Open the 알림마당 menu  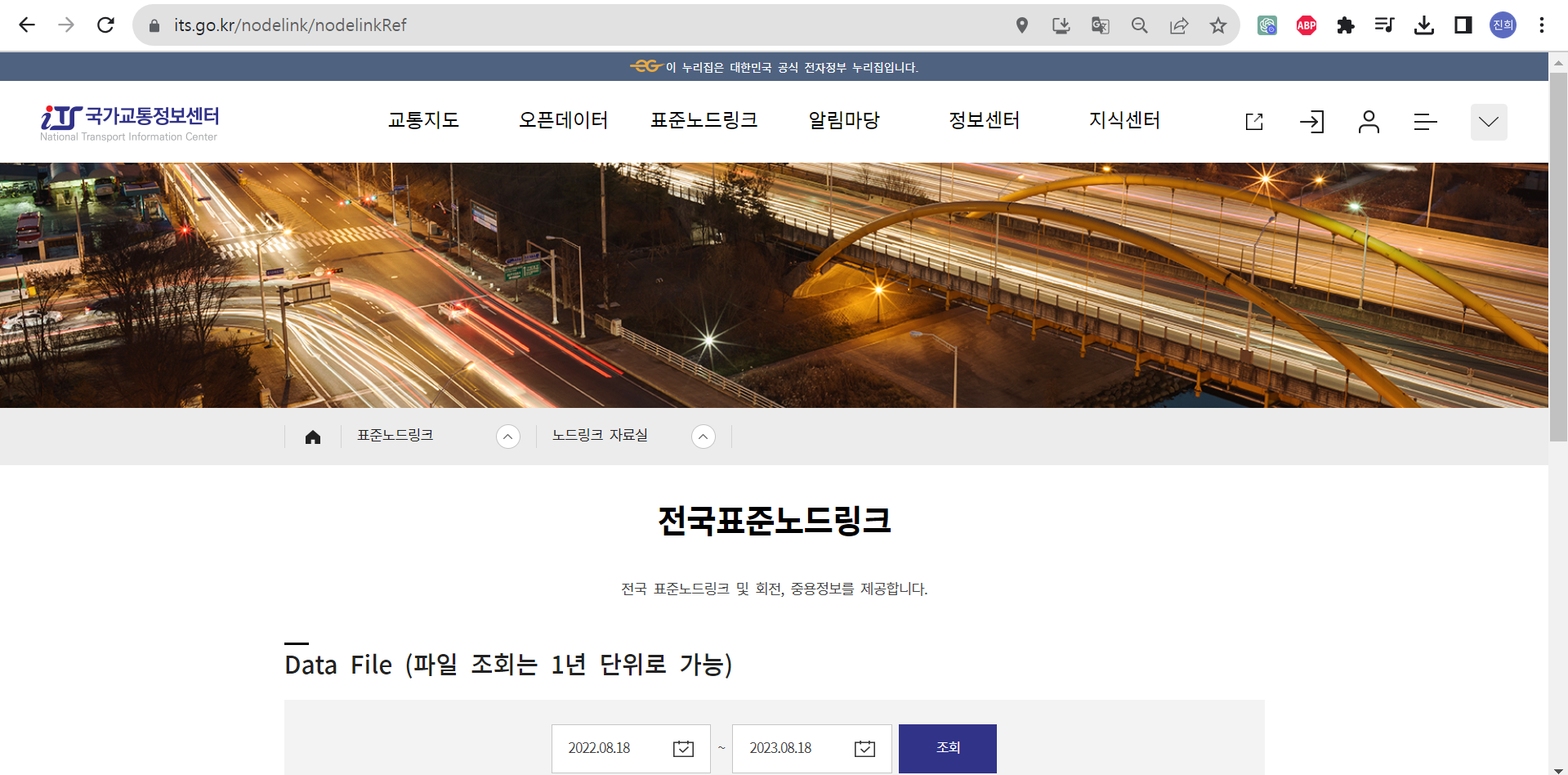[844, 120]
